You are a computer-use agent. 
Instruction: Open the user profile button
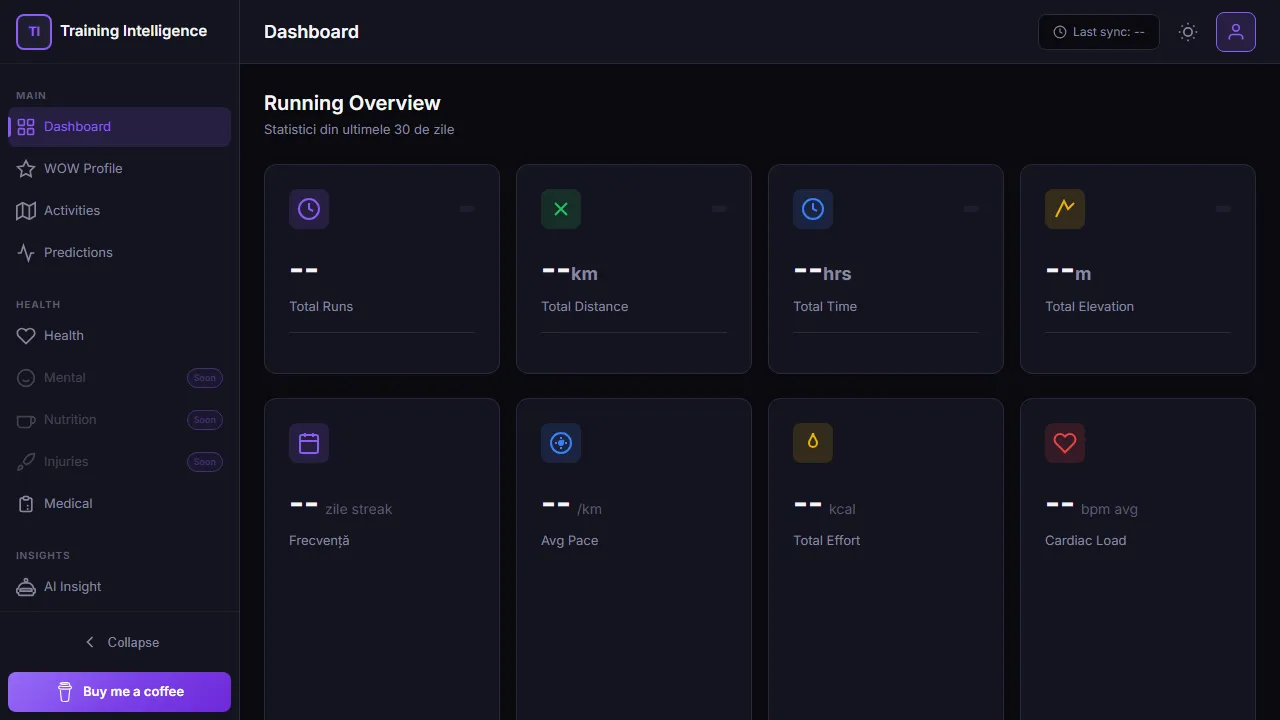click(x=1236, y=32)
